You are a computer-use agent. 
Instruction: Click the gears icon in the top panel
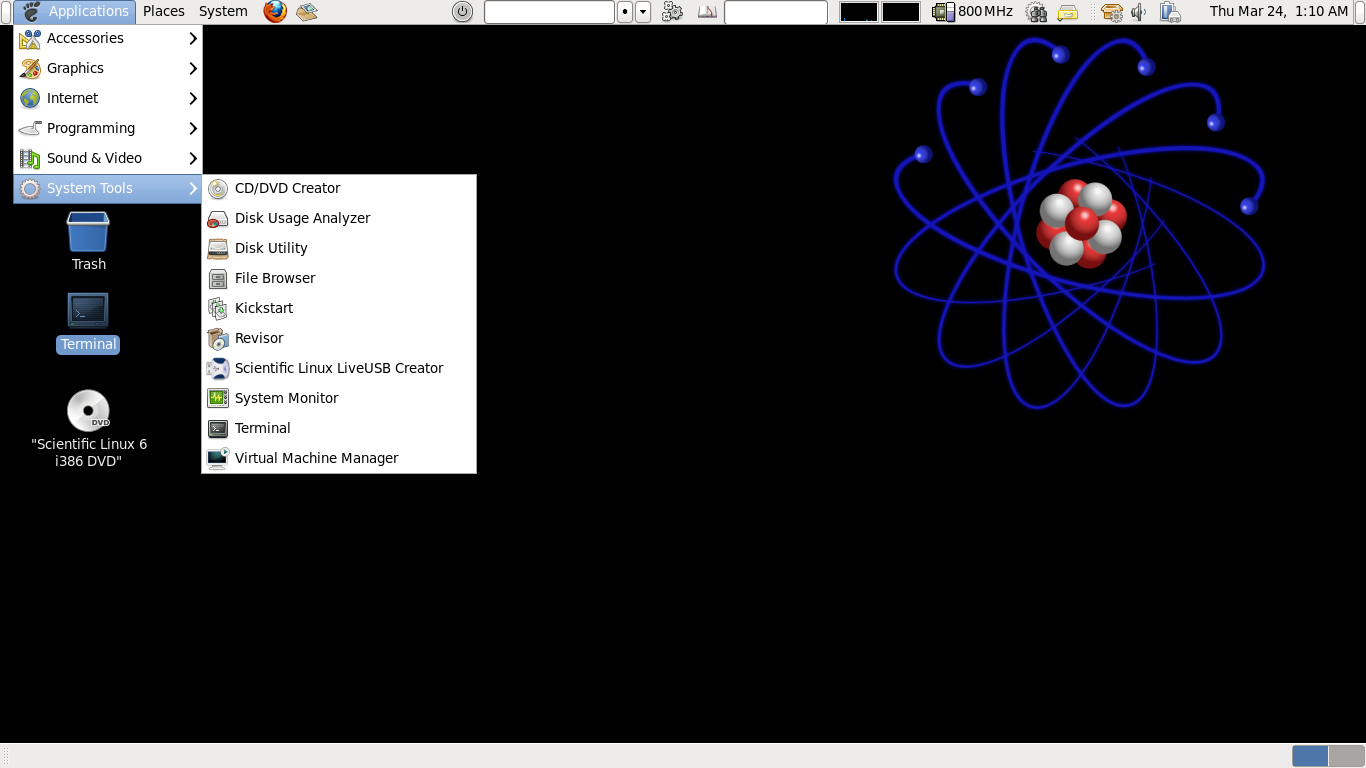(672, 12)
